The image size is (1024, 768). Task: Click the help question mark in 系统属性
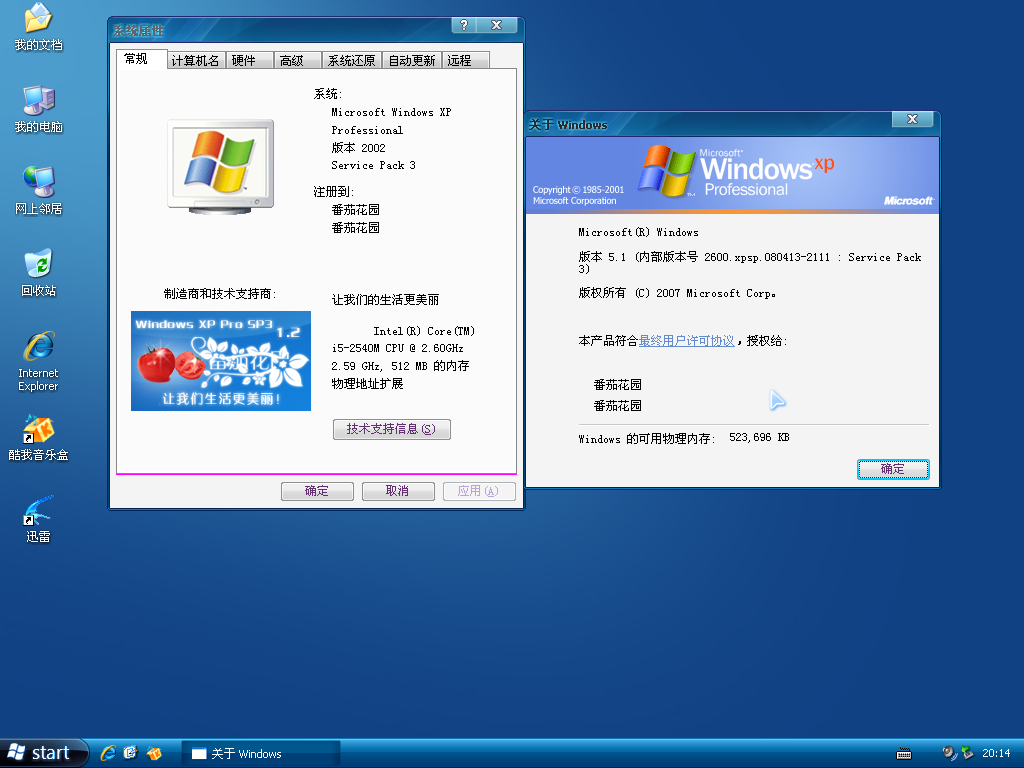(464, 25)
